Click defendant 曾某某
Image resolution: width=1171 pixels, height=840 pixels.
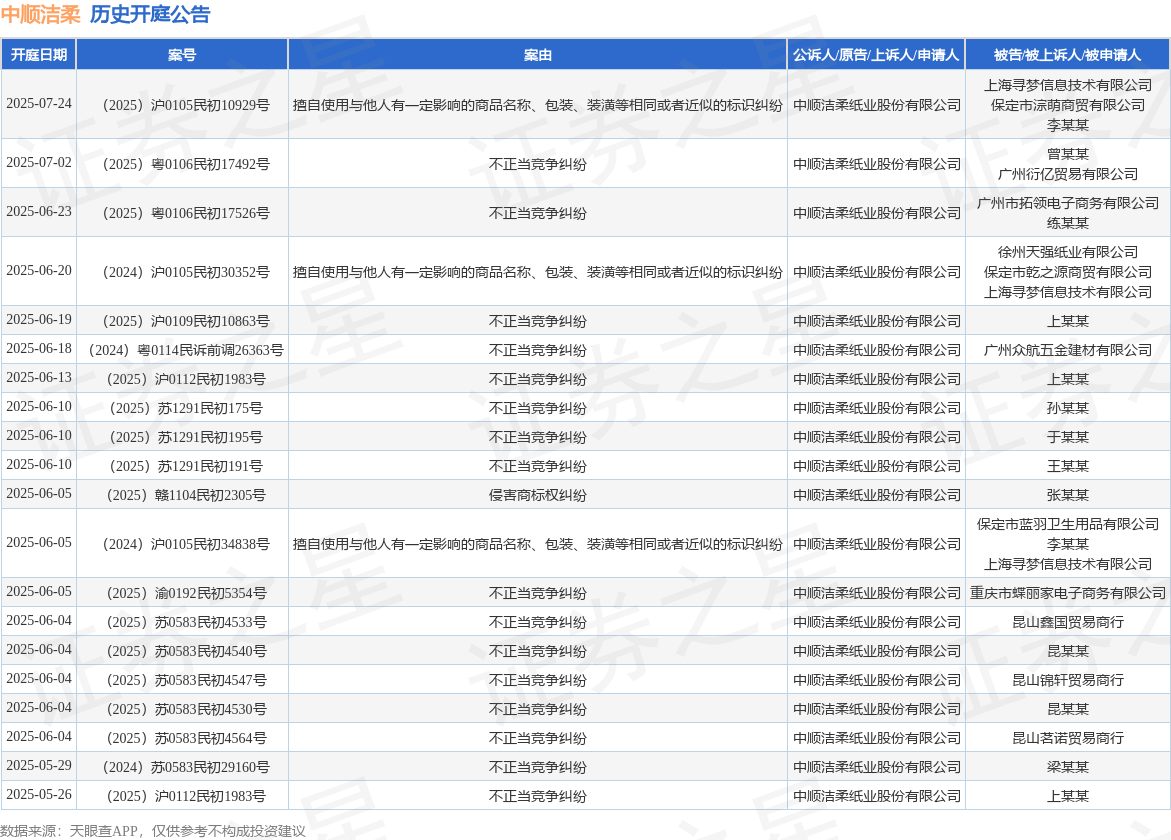click(1067, 154)
